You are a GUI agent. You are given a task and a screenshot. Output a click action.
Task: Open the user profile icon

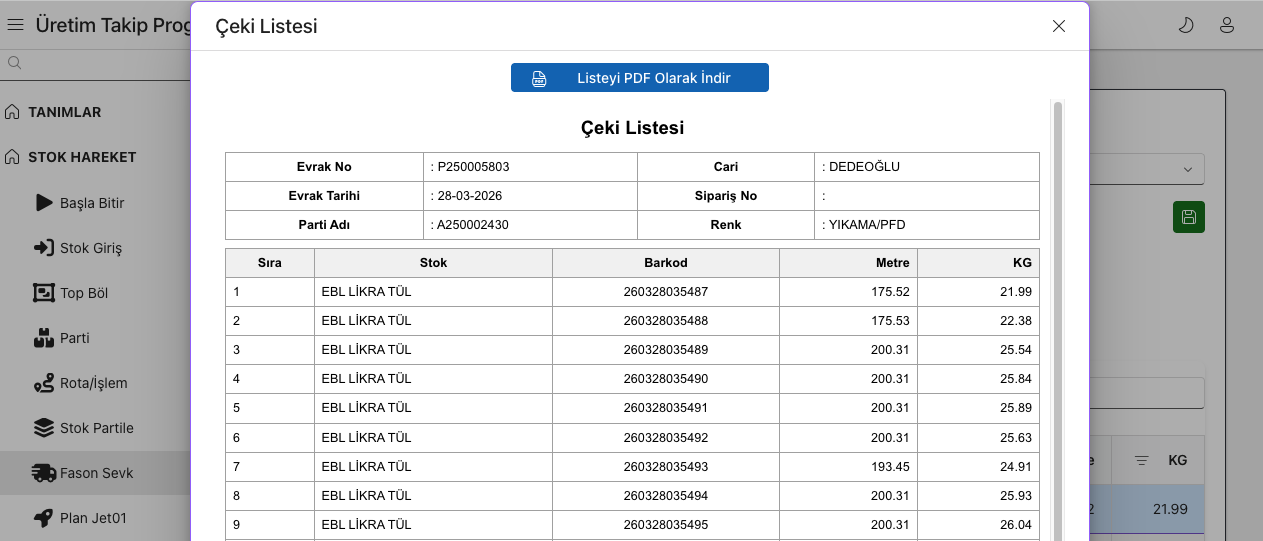click(x=1227, y=25)
